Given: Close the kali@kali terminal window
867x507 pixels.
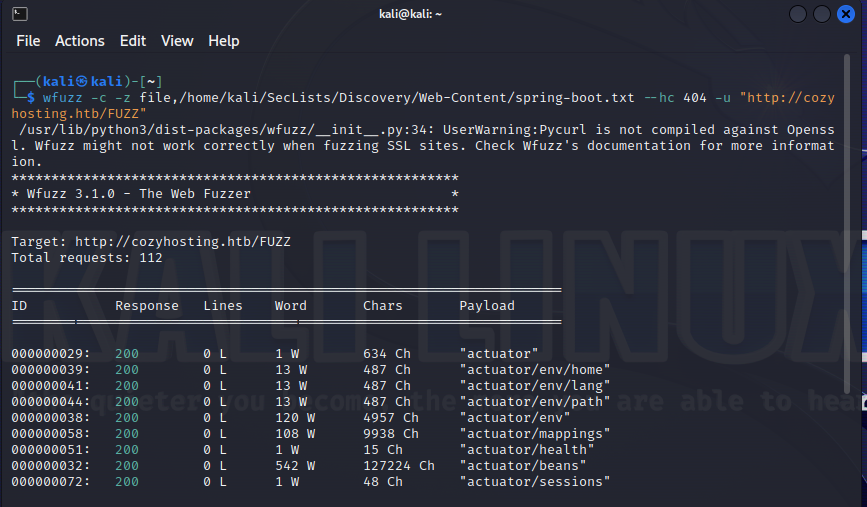Looking at the screenshot, I should [847, 14].
